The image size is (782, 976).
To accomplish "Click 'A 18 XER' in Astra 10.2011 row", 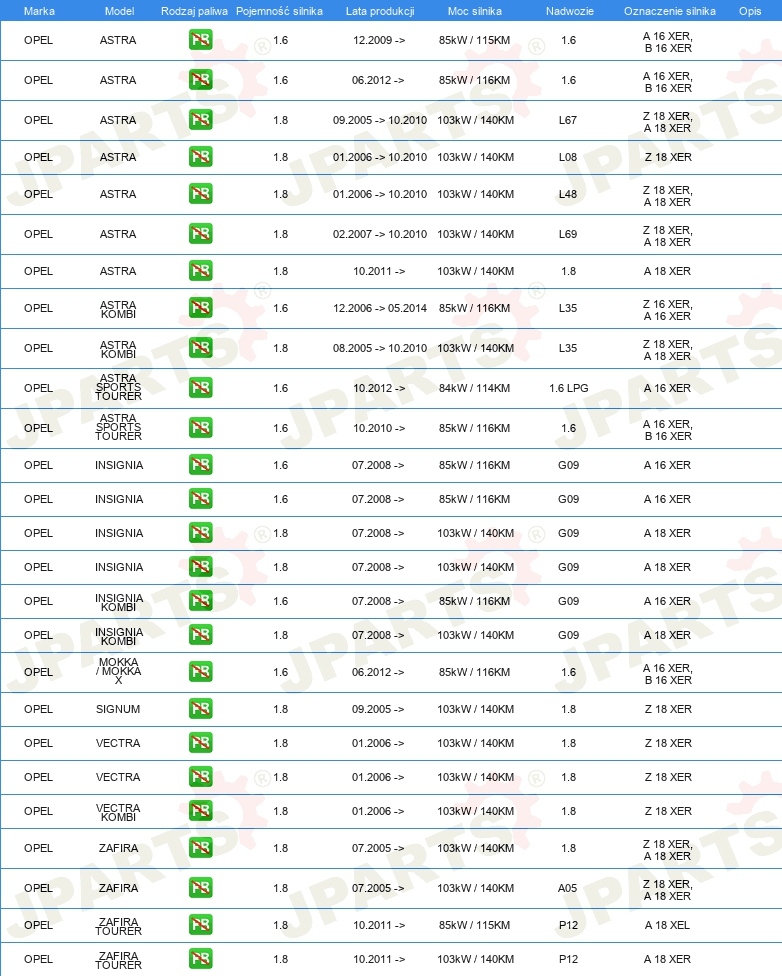I will [x=667, y=271].
